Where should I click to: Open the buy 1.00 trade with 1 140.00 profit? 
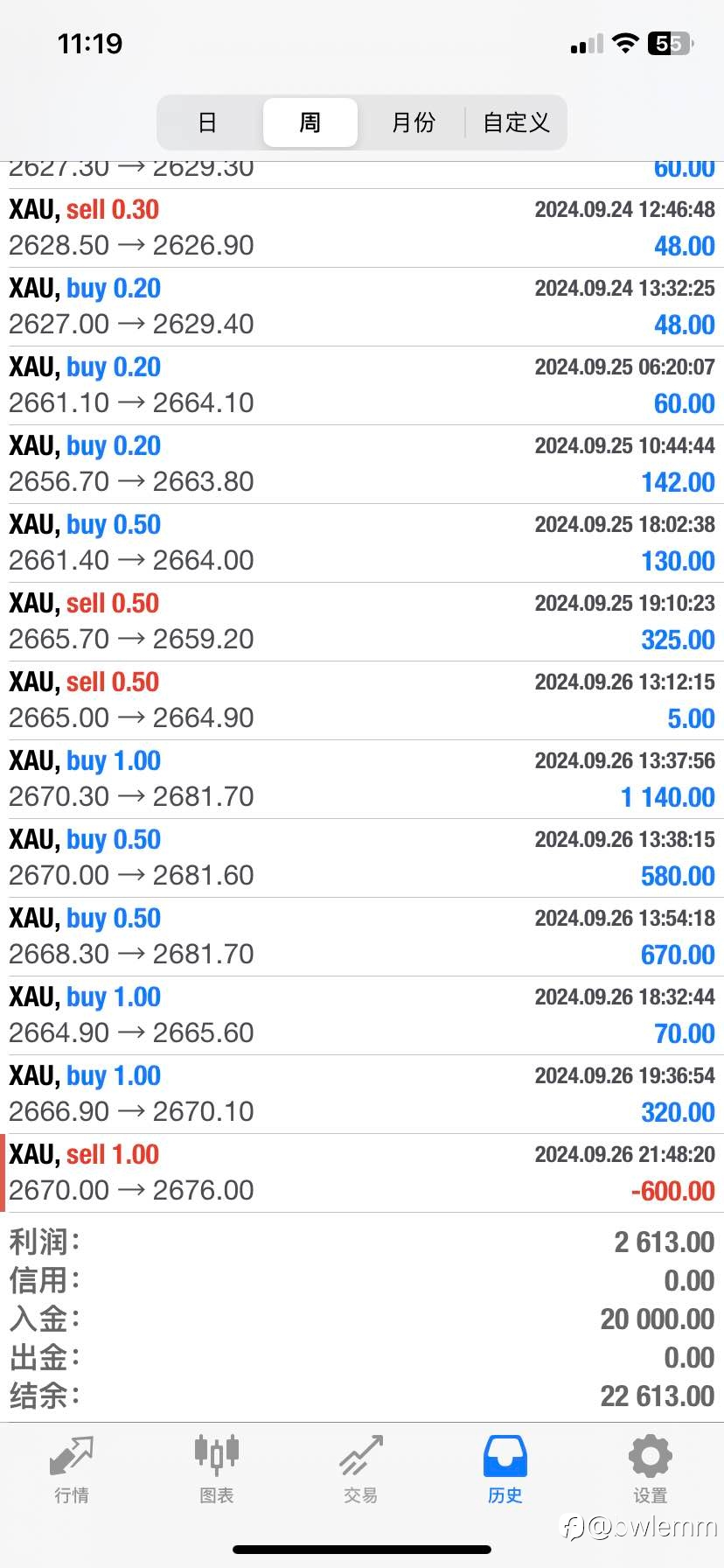pyautogui.click(x=362, y=779)
